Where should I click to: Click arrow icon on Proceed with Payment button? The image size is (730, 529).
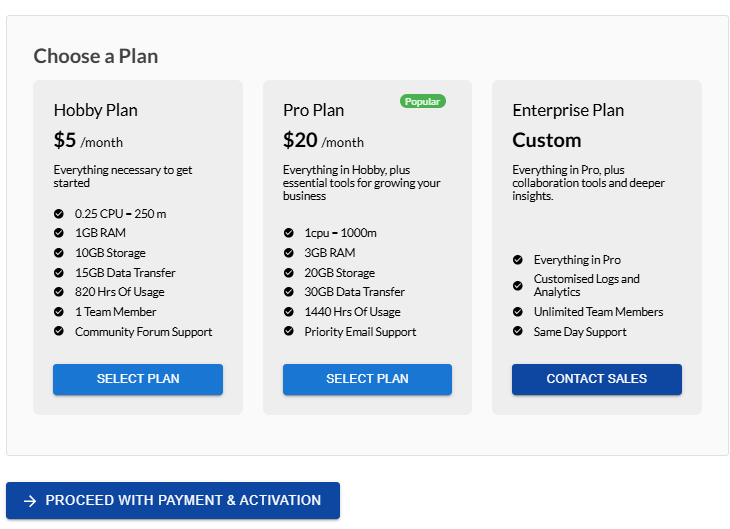click(30, 501)
